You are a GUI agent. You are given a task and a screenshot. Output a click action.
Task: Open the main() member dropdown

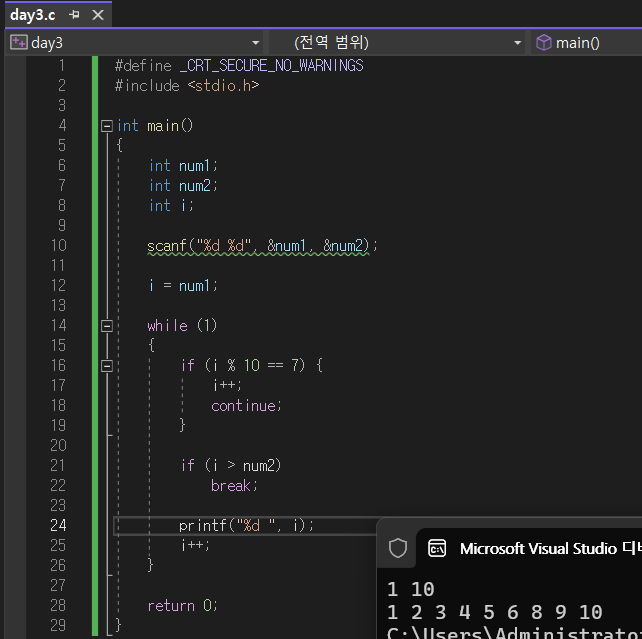(588, 43)
